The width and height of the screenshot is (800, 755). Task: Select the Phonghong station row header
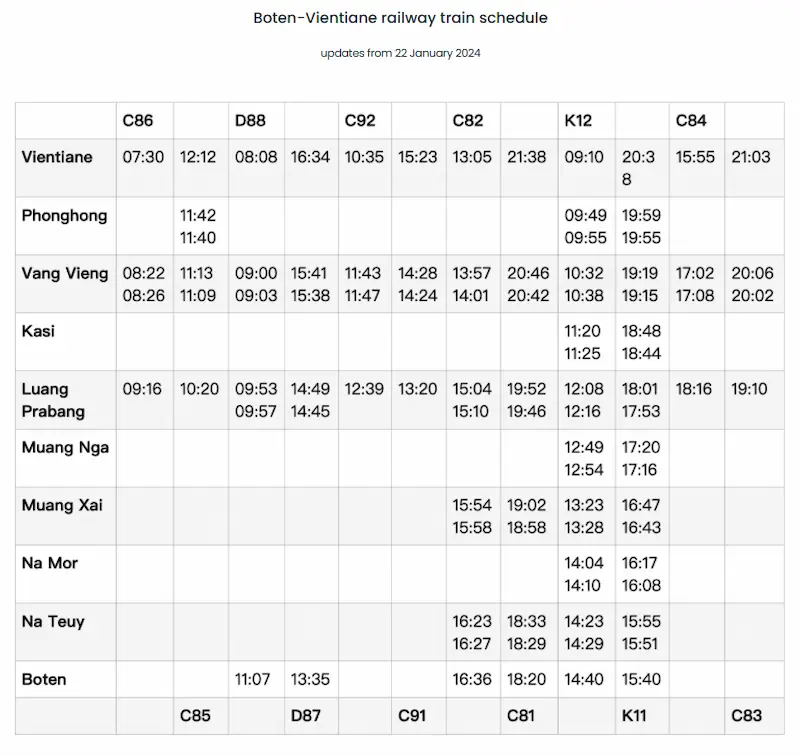[x=64, y=215]
